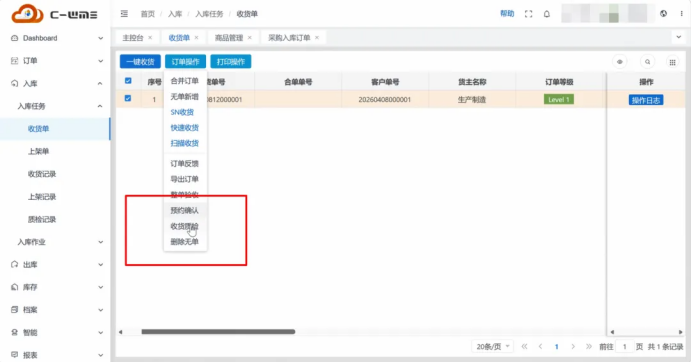Screen dimensions: 692x362
Task: Open the 20条/页 page size dropdown
Action: click(x=492, y=347)
